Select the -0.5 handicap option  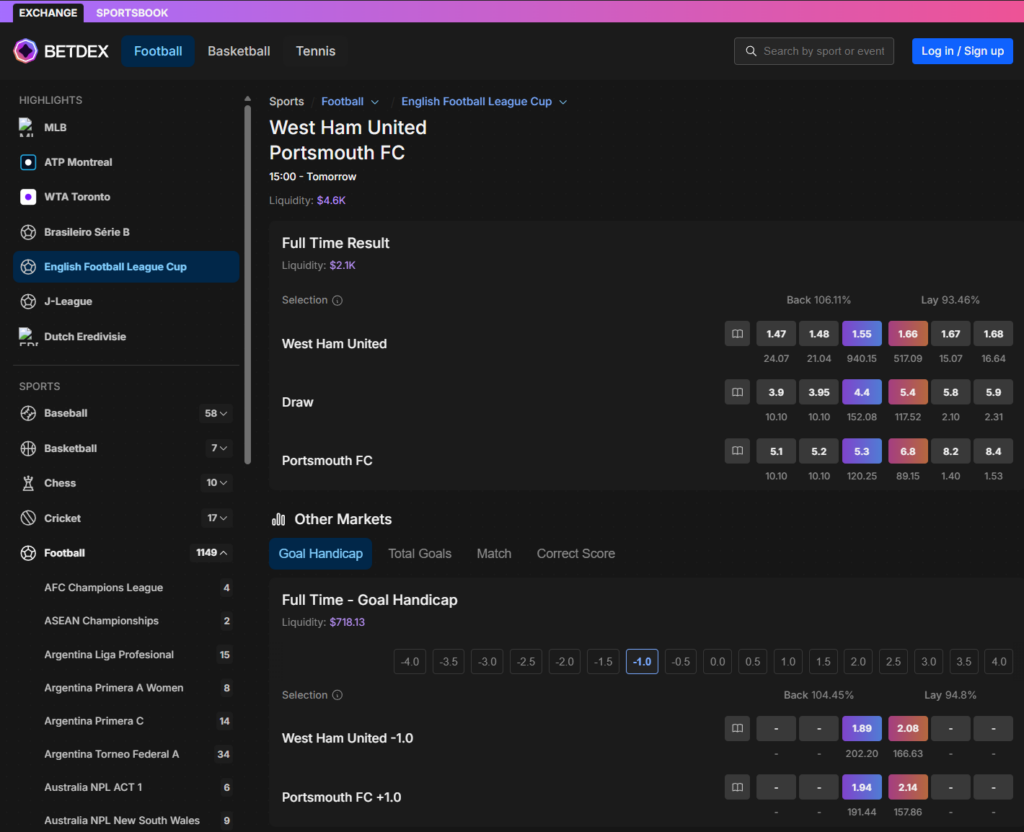click(680, 662)
